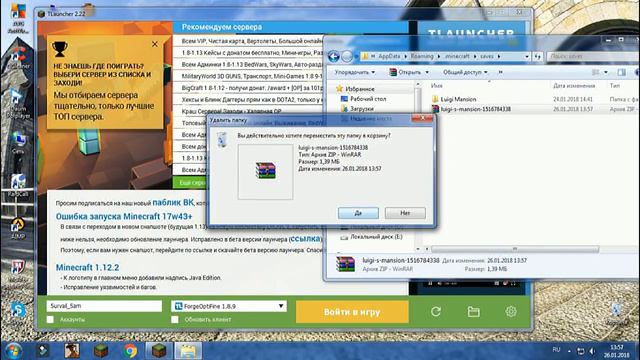Select server row 'Всем VIP, Чистая карта'
Viewport: 640px width, 360px height.
tap(252, 41)
